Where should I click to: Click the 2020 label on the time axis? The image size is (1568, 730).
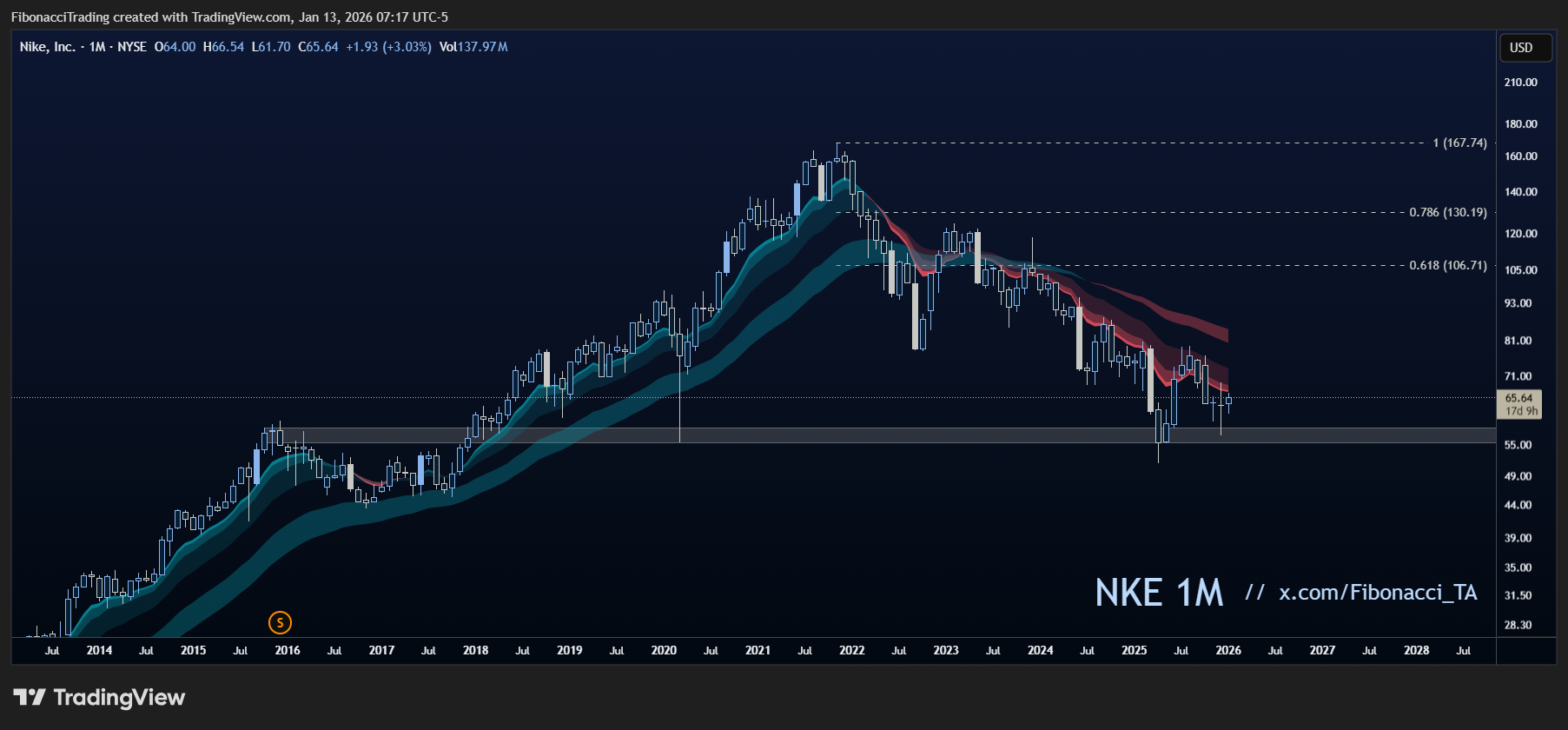664,650
